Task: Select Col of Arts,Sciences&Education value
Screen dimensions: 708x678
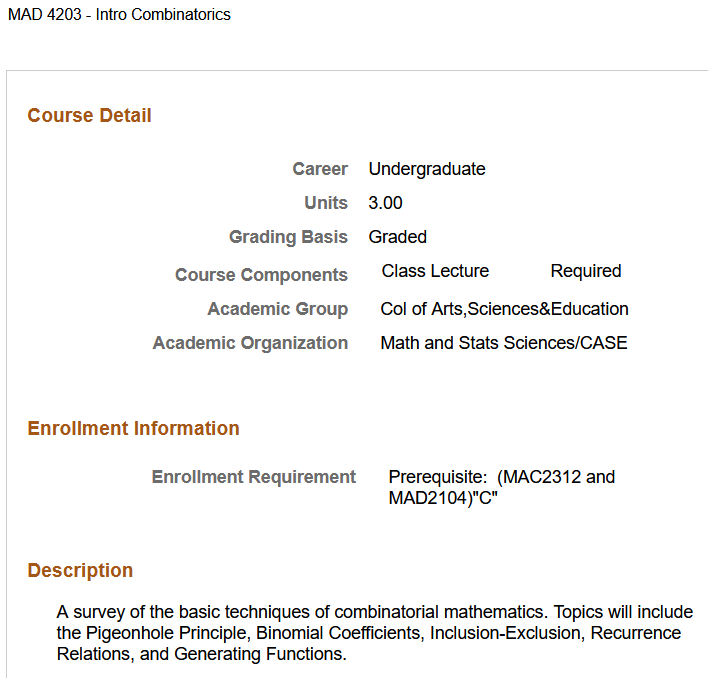Action: tap(504, 309)
